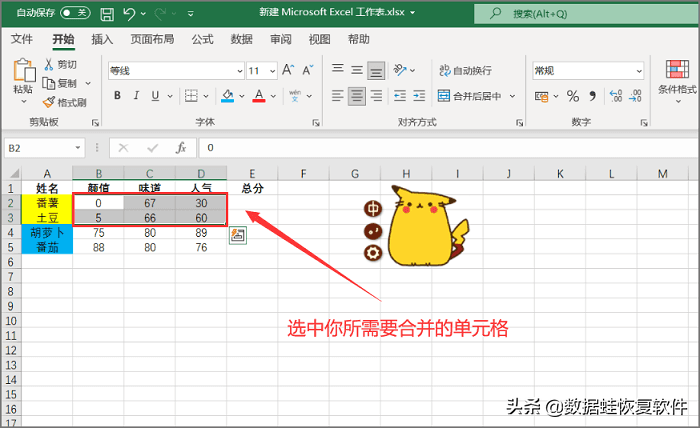This screenshot has width=700, height=428.
Task: Toggle the 自动保存 autosave switch
Action: tap(75, 13)
